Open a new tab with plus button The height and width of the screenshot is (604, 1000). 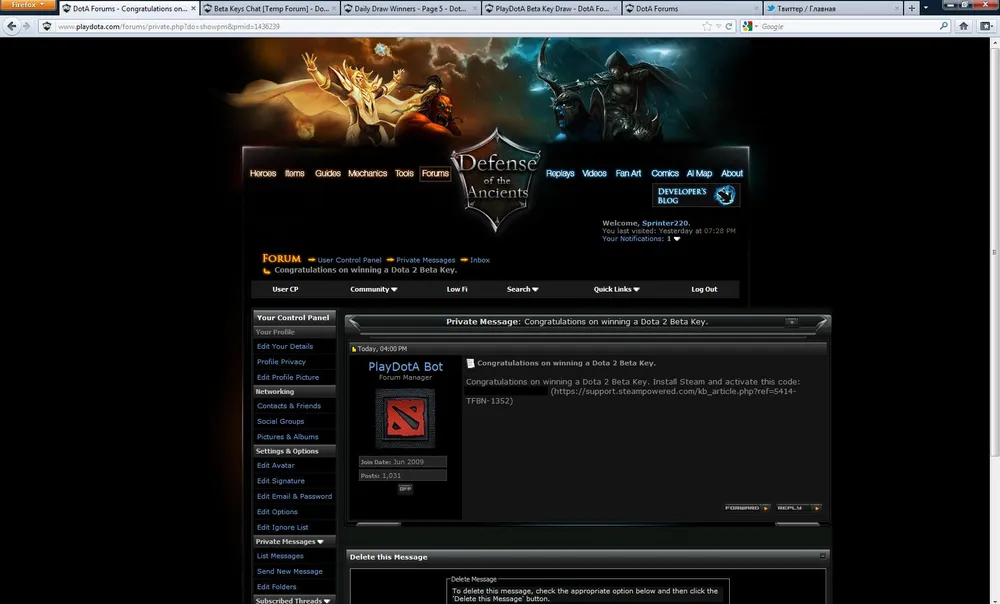click(911, 8)
